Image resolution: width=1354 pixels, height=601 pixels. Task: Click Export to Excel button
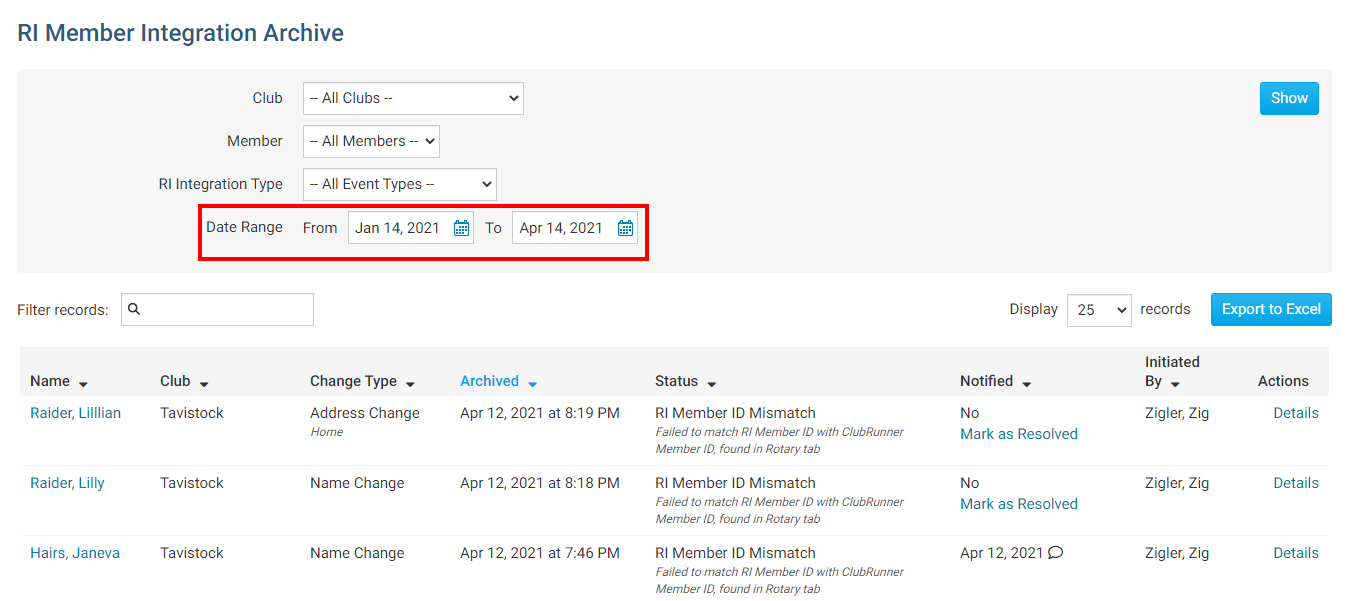[1270, 309]
